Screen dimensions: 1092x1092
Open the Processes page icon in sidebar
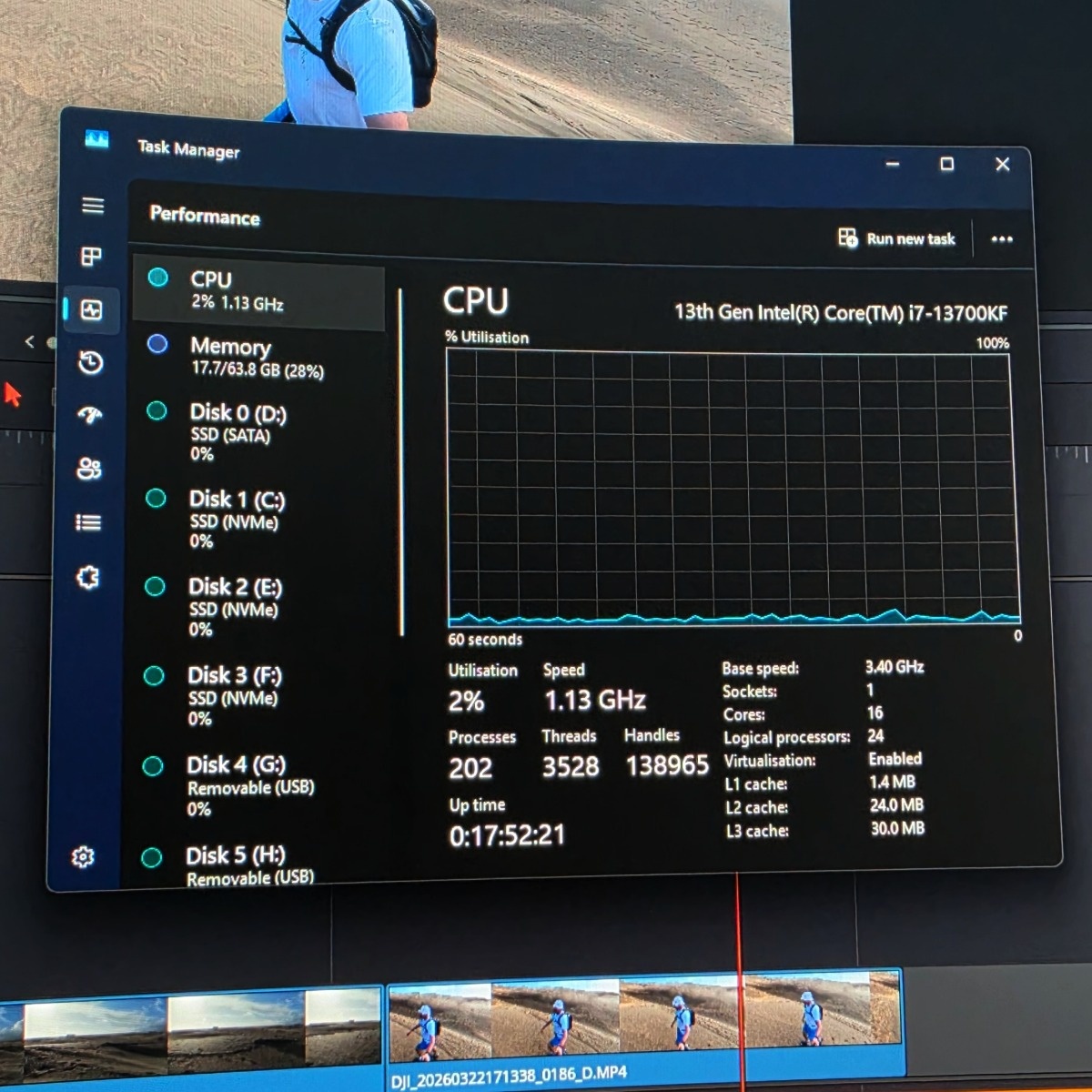tap(92, 257)
